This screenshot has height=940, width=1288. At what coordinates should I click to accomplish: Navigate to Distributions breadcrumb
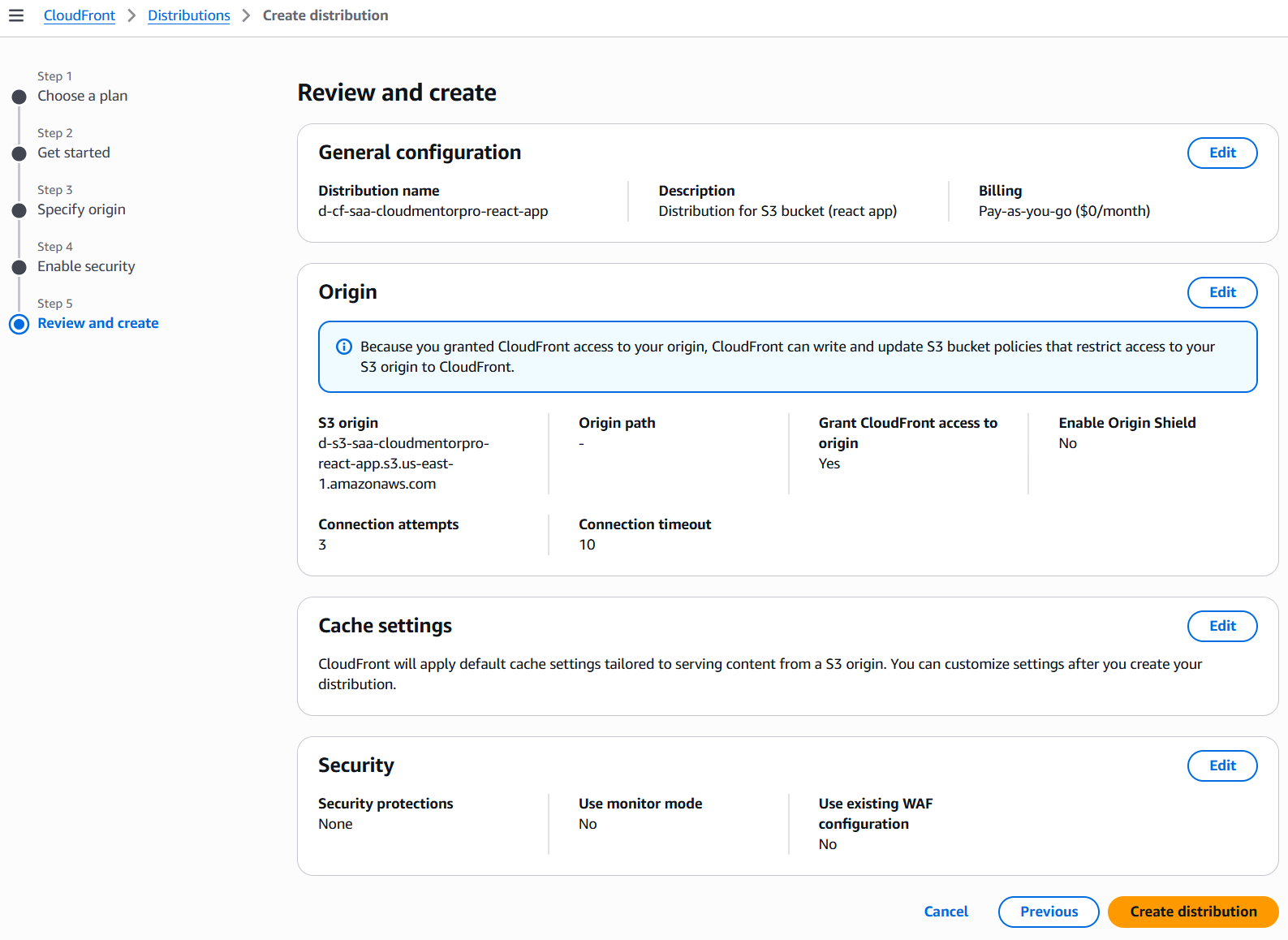pyautogui.click(x=188, y=15)
